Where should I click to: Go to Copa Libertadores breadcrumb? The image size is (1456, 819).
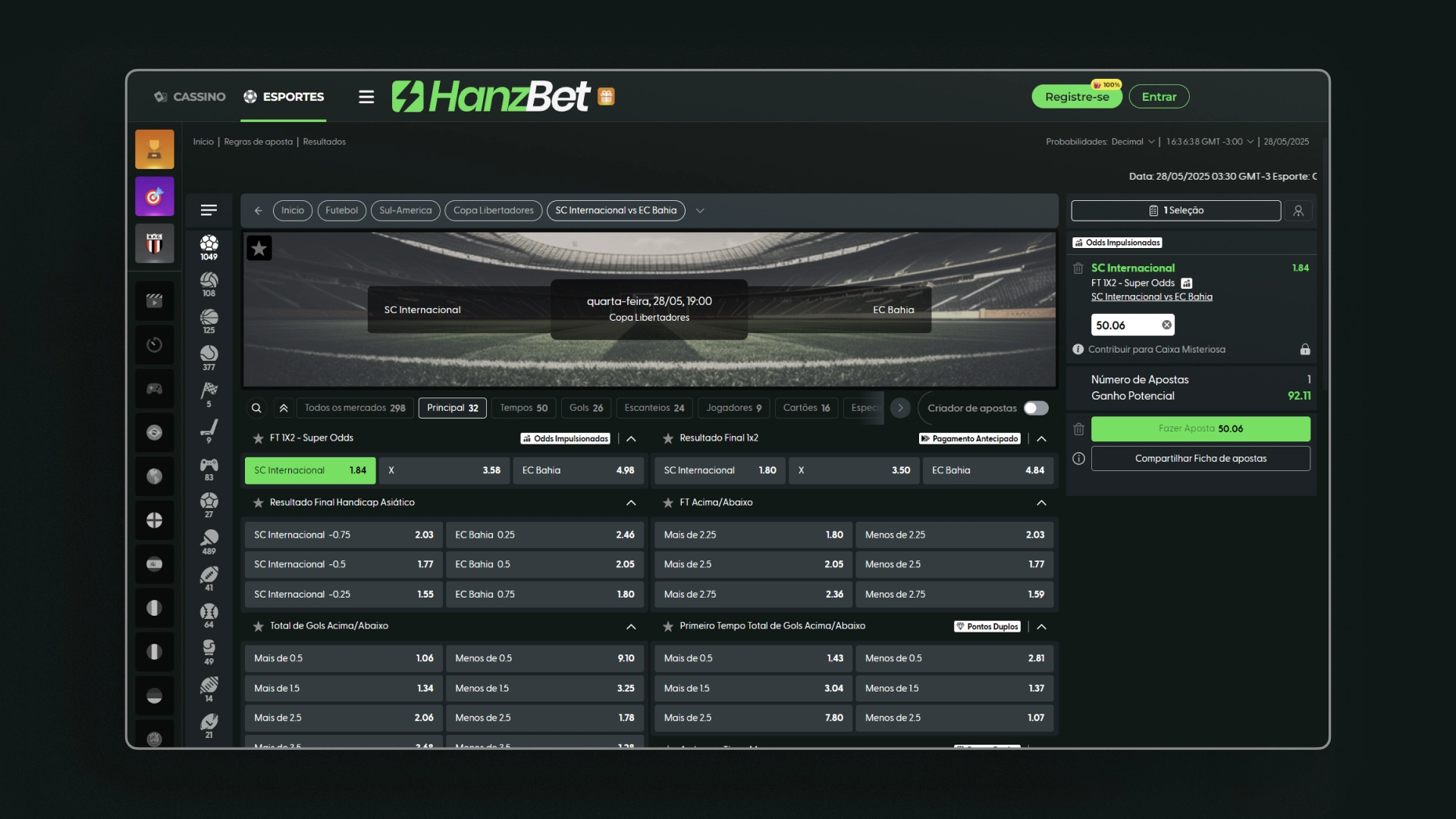pyautogui.click(x=494, y=211)
